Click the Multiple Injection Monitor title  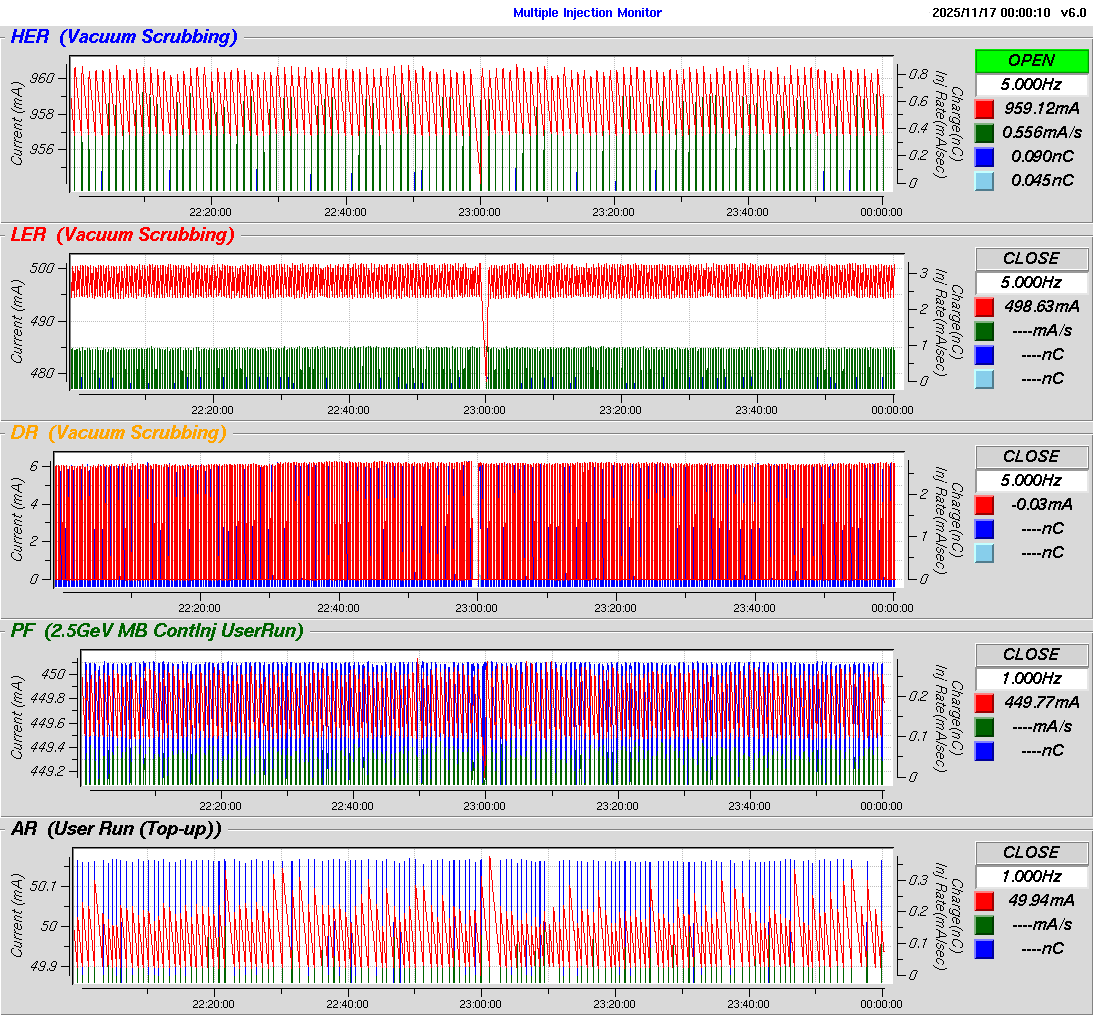coord(587,13)
